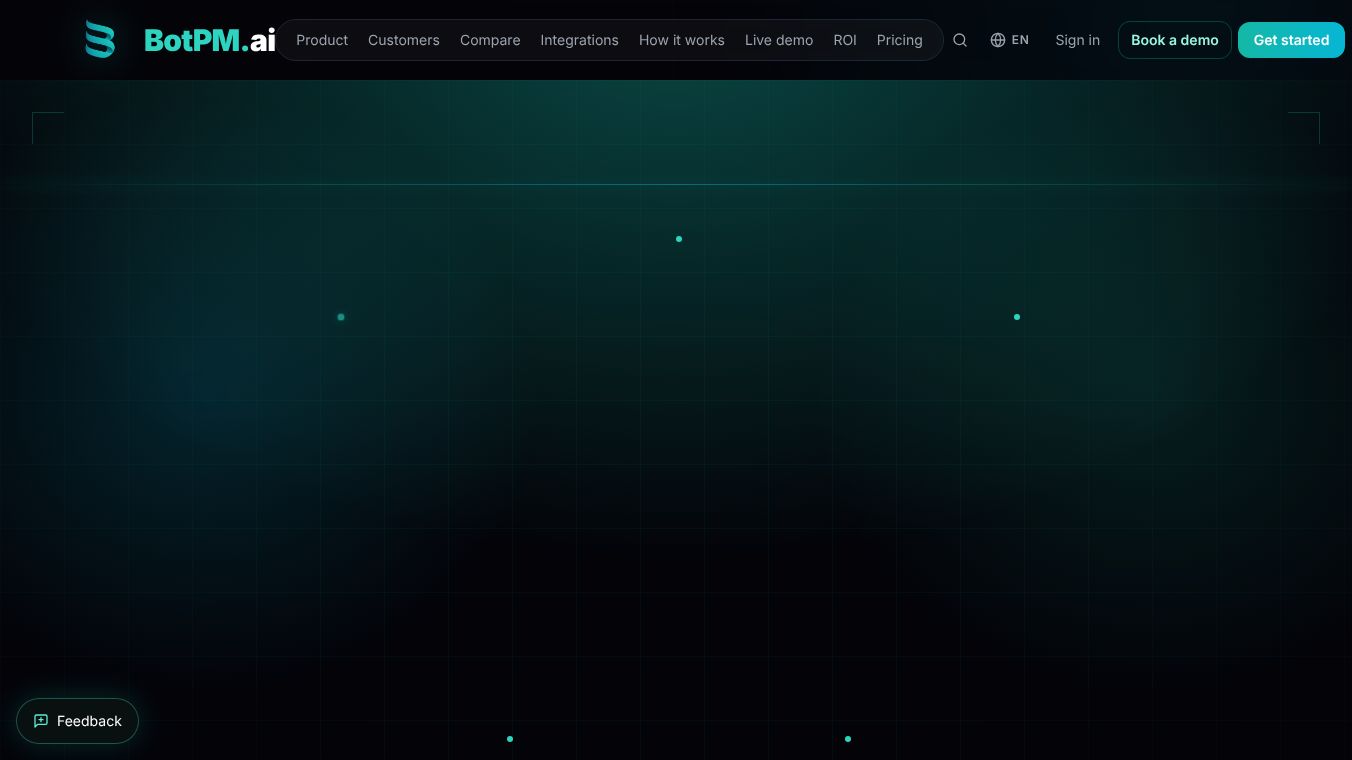
Task: Open the search magnifier icon
Action: pos(960,40)
